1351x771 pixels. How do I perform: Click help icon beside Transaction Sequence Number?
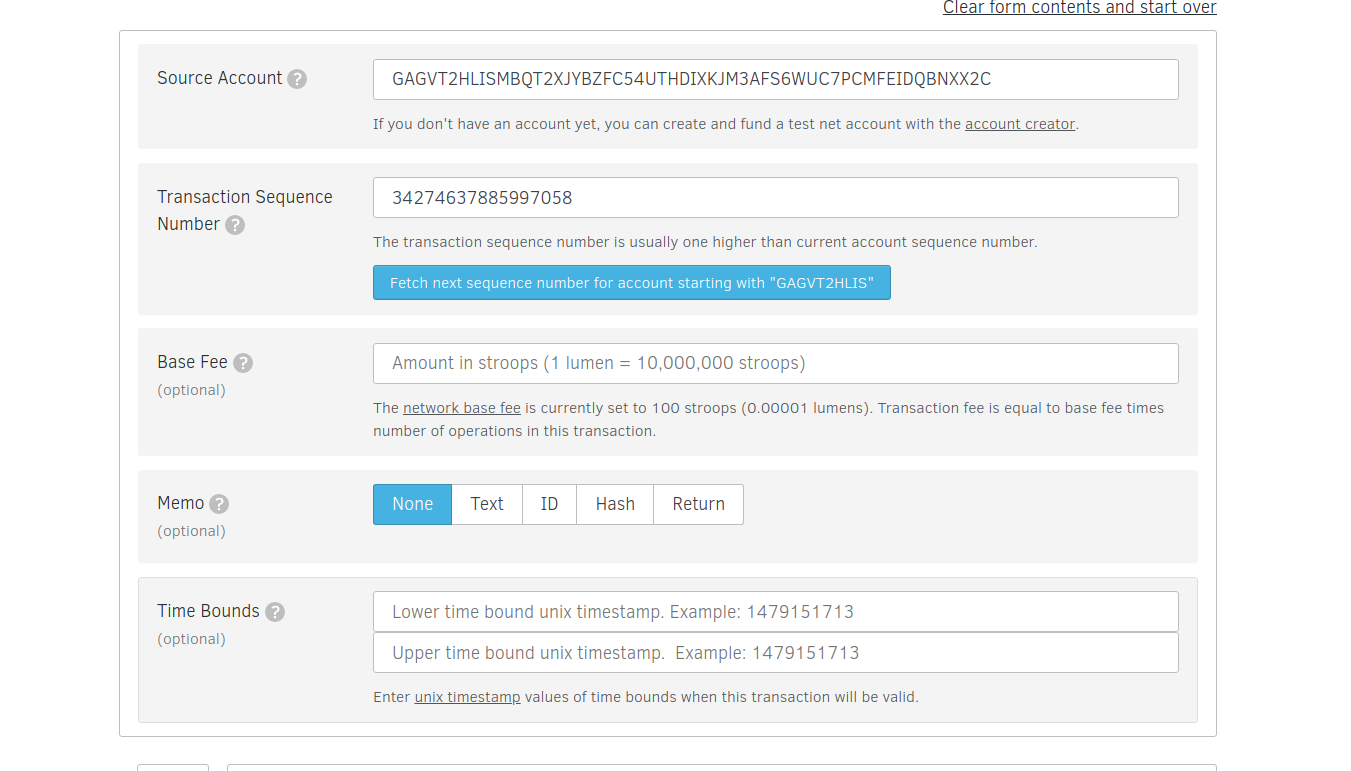235,225
